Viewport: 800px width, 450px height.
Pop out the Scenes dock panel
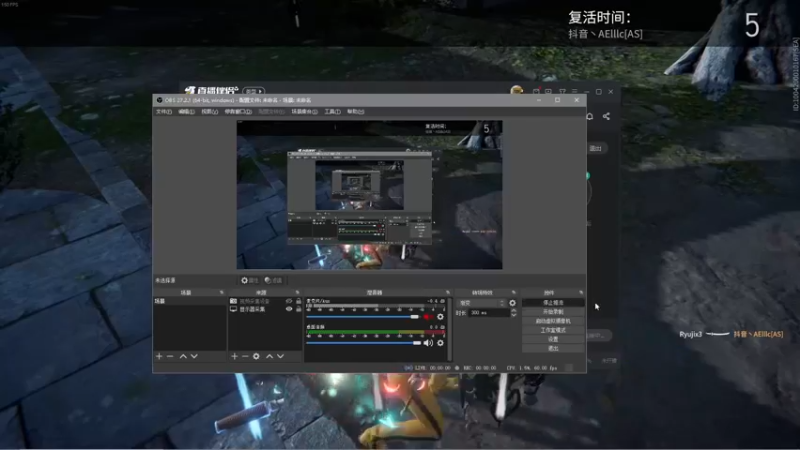[x=221, y=292]
